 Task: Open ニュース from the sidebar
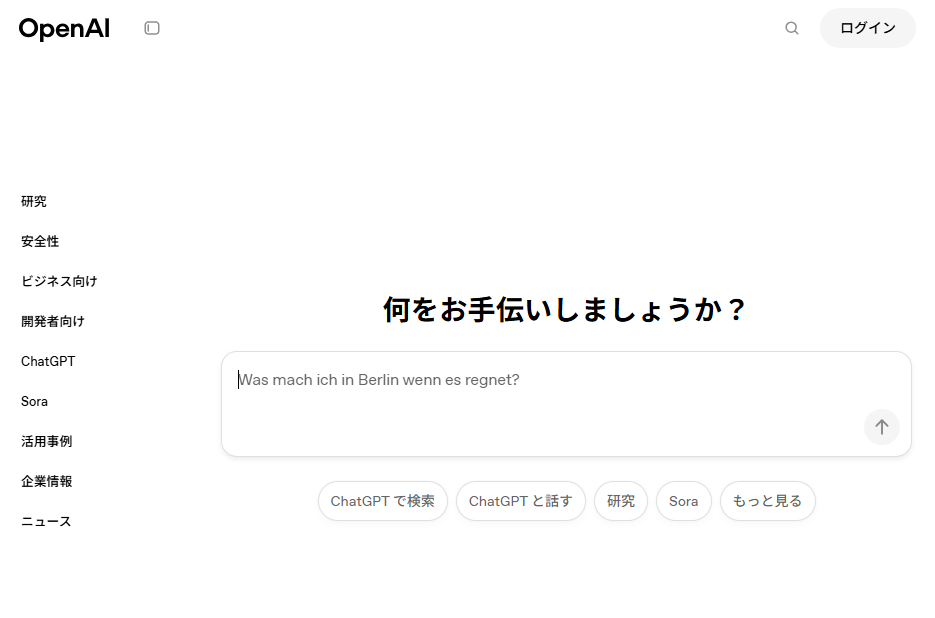click(x=46, y=521)
